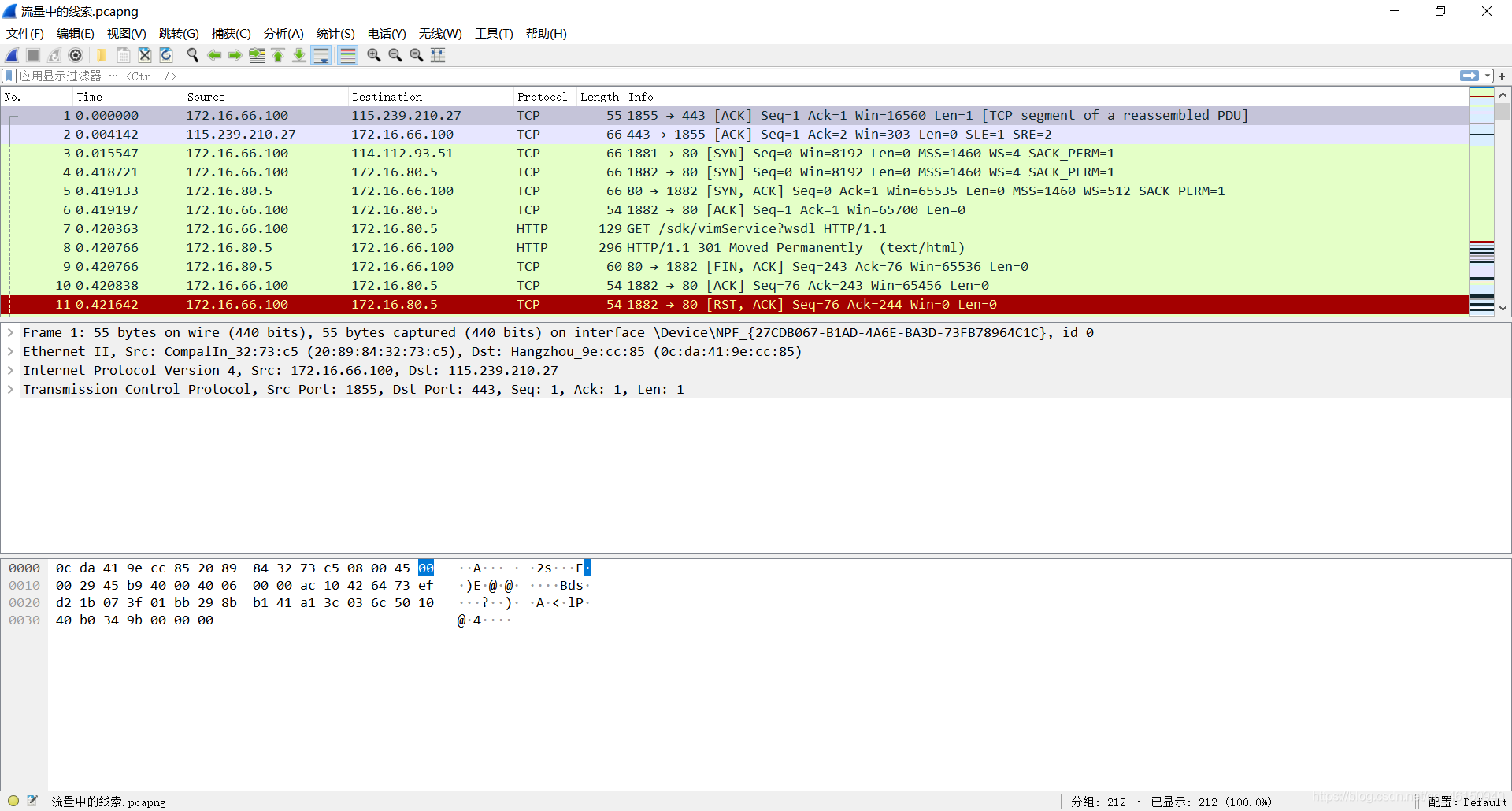Click the save capture file icon
Viewport: 1512px width, 811px height.
click(123, 55)
